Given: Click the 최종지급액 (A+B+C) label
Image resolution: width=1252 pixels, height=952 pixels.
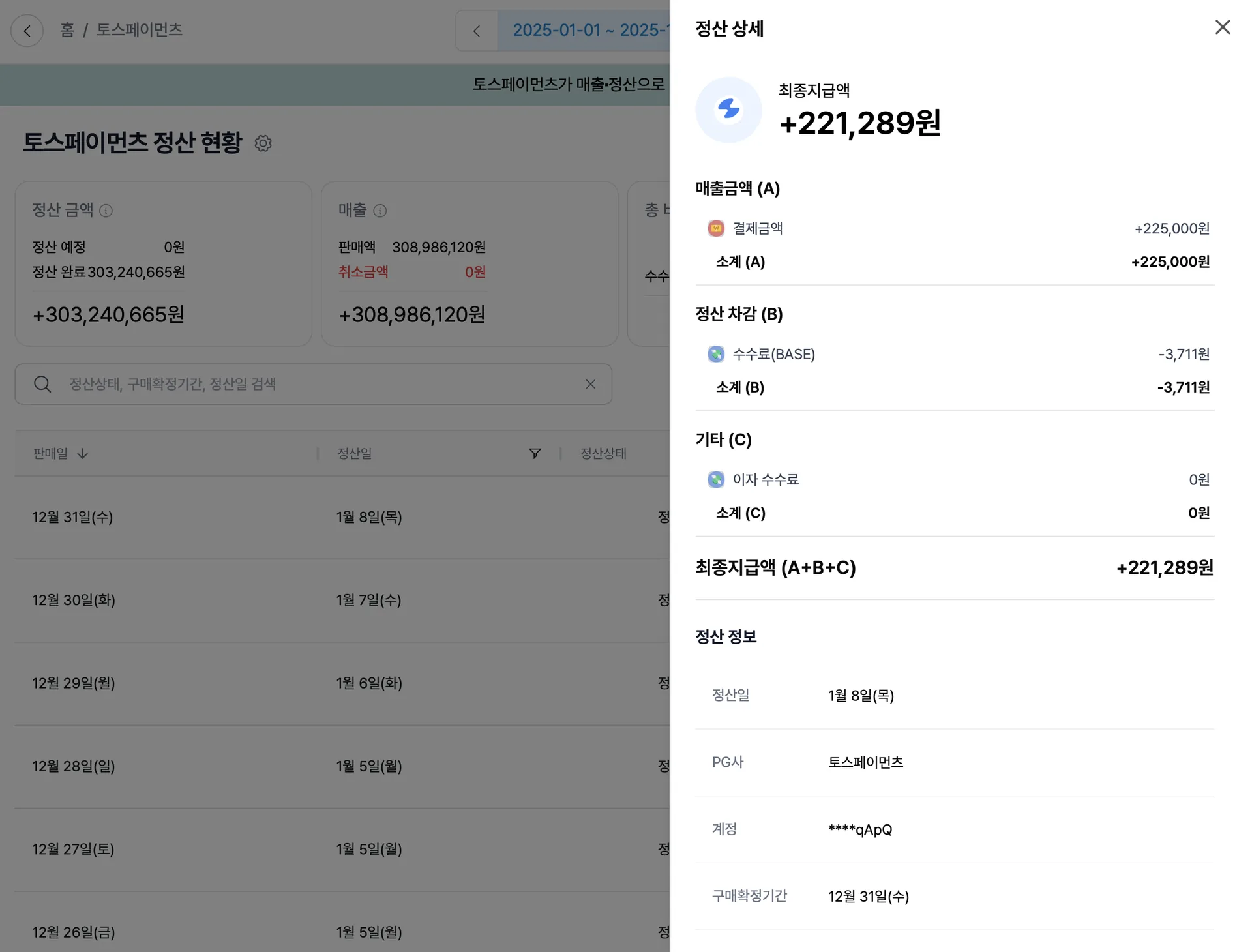Looking at the screenshot, I should (775, 568).
